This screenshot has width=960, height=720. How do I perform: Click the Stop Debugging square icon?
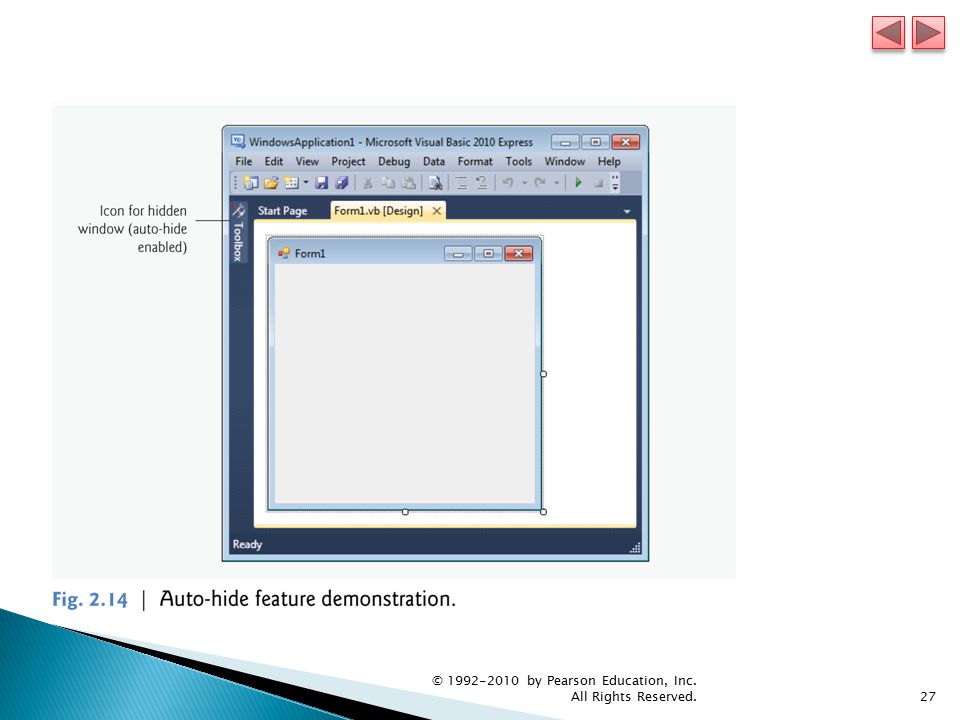[598, 182]
